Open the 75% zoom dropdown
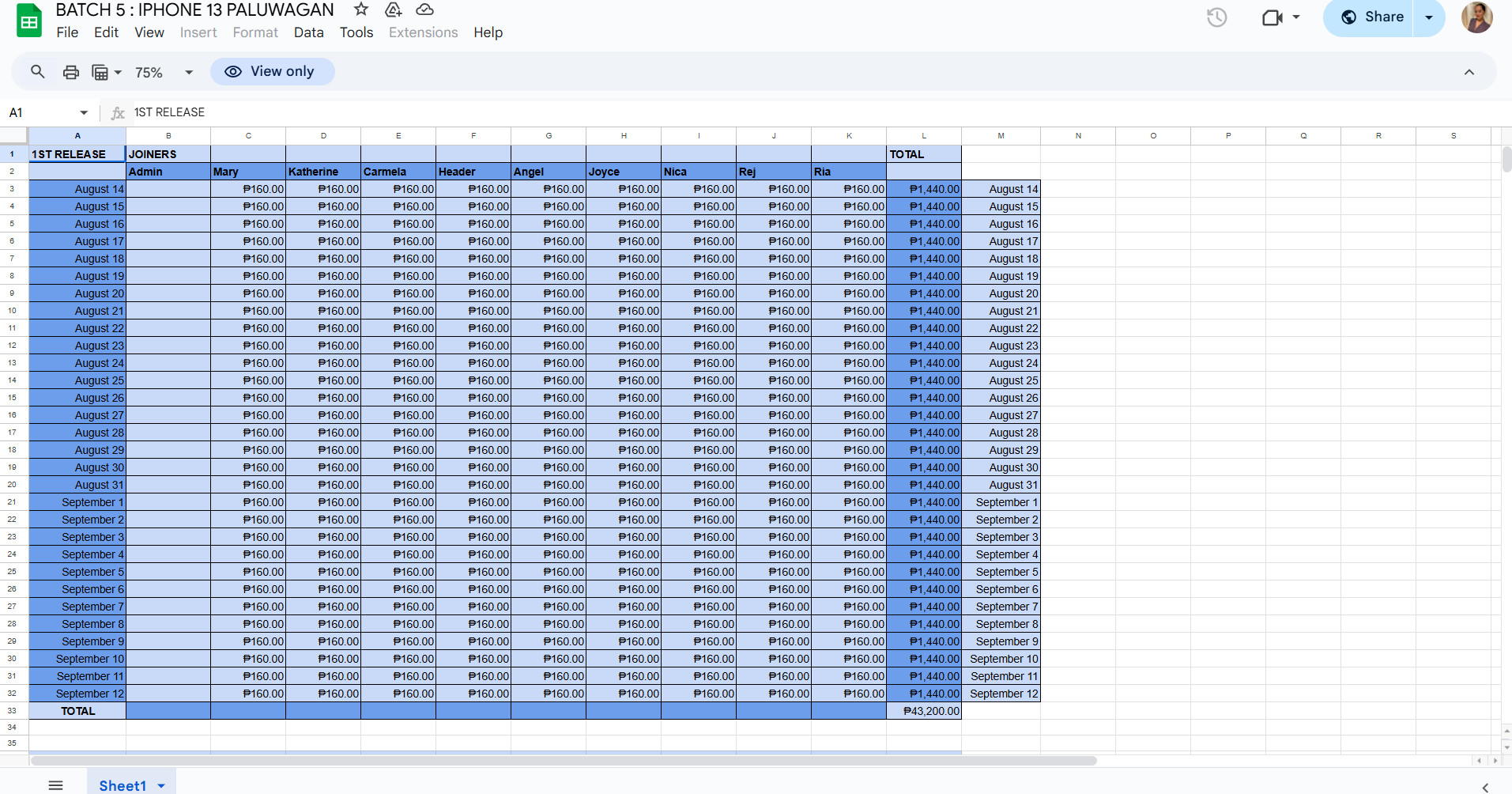 tap(164, 72)
